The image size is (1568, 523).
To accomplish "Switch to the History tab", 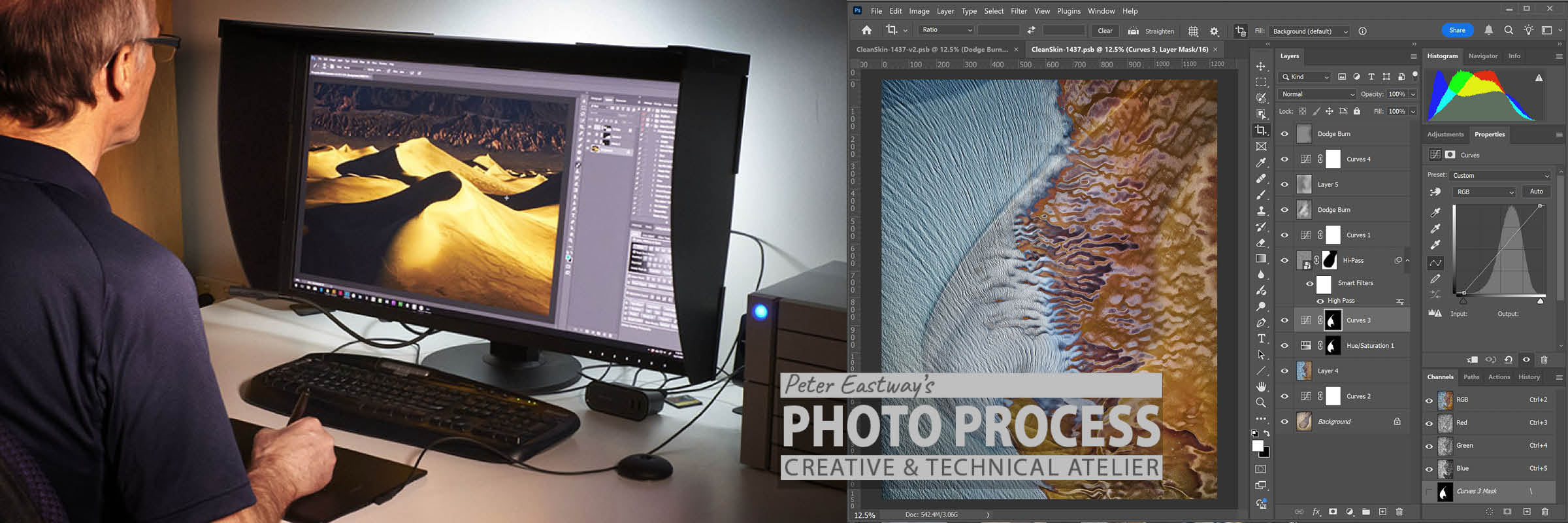I will (1529, 377).
